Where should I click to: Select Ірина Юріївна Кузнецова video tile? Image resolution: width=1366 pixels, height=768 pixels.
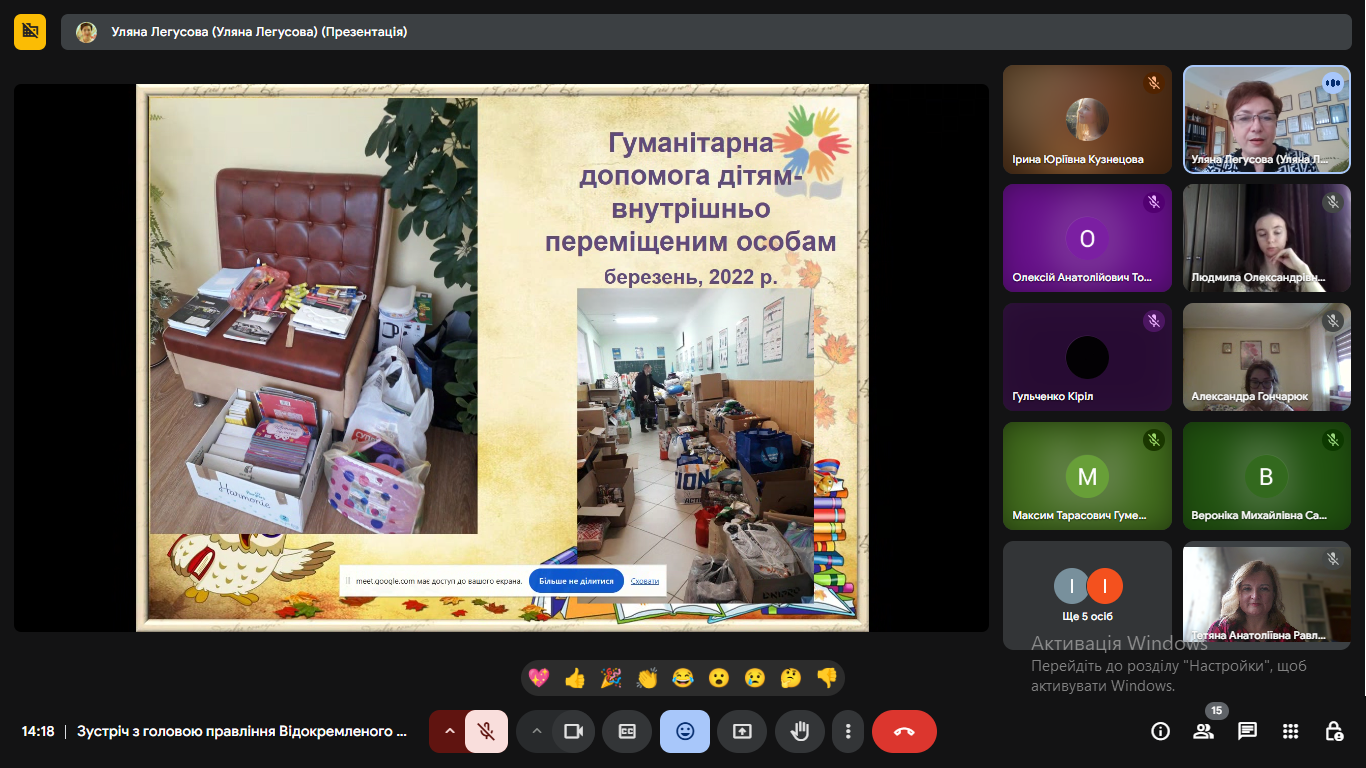[1087, 120]
